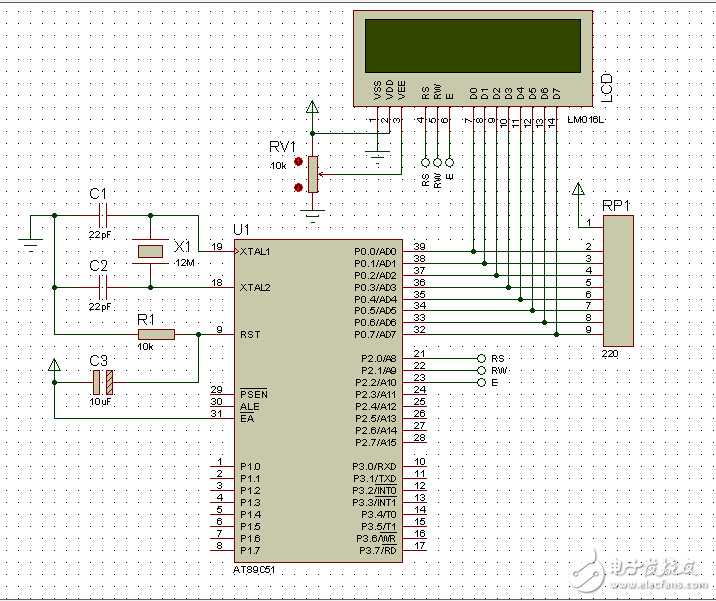Select the LM016L model label

[586, 120]
